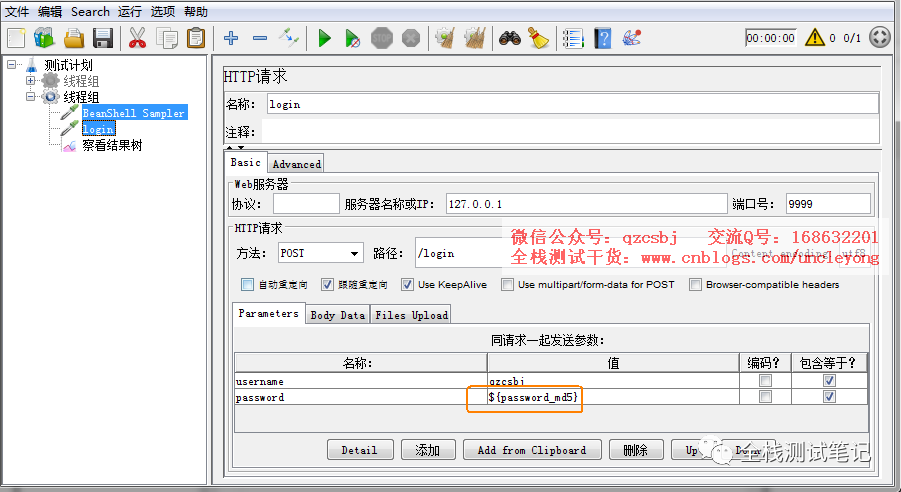Screen dimensions: 901x492
Task: Collapse the 测试计划 root node
Action: coord(11,64)
